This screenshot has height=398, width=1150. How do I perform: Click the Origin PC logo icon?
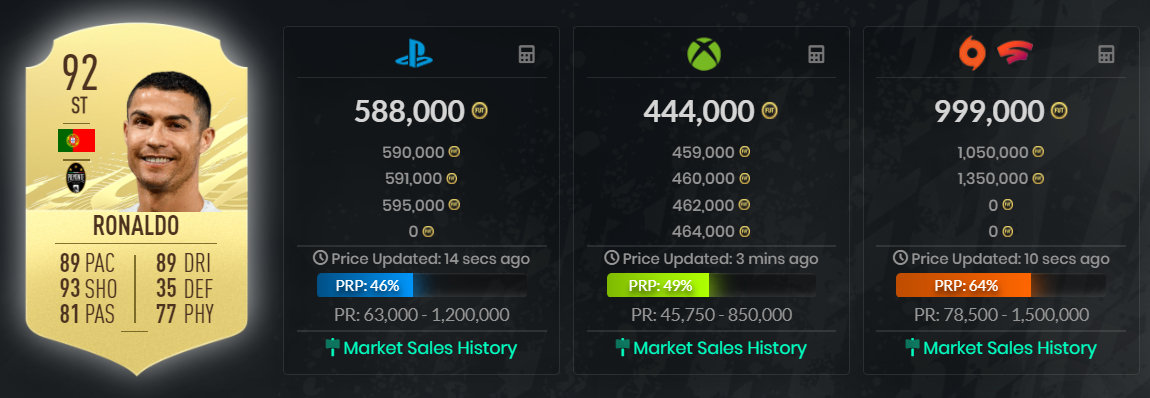(x=972, y=54)
